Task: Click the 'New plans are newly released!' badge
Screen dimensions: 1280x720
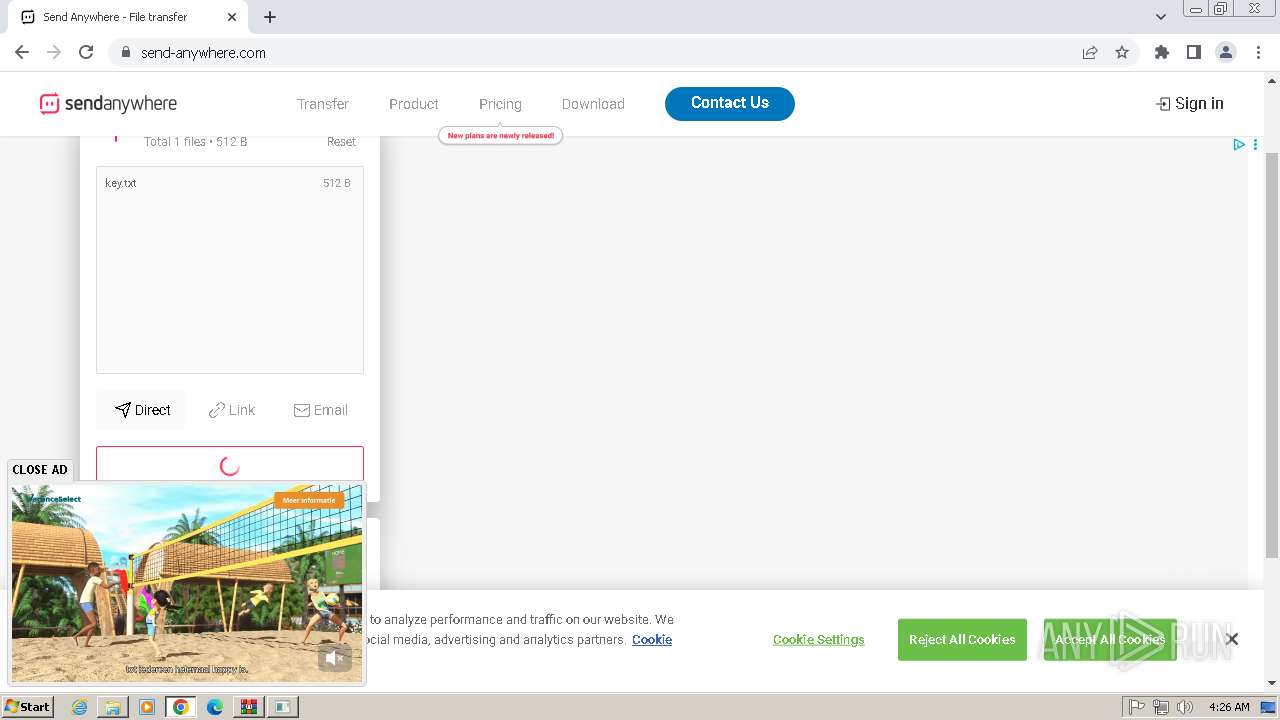Action: (500, 135)
